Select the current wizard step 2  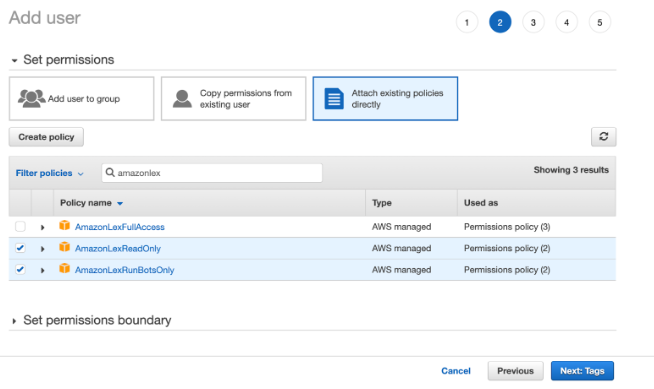pos(500,22)
